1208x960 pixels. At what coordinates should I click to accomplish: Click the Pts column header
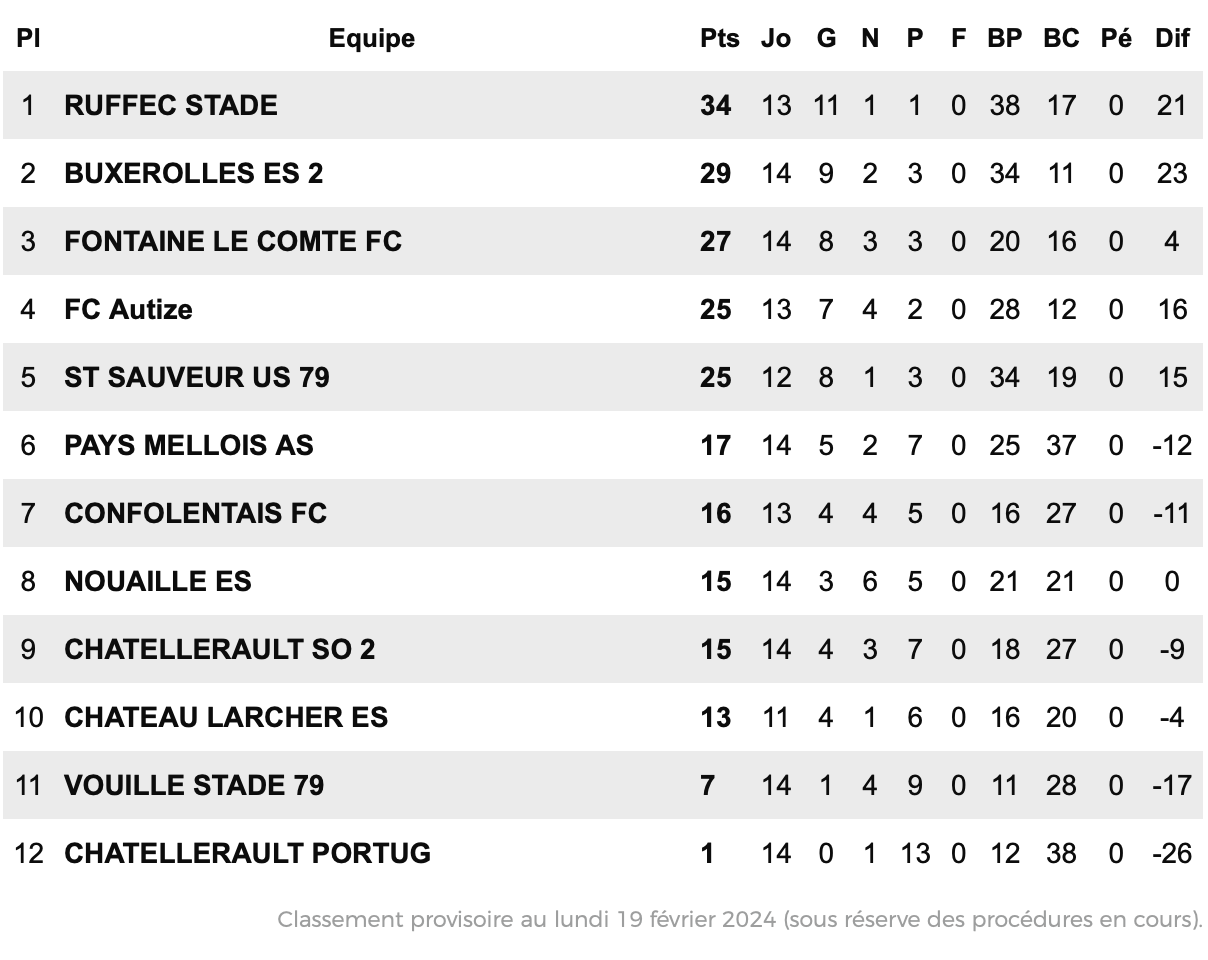(720, 38)
